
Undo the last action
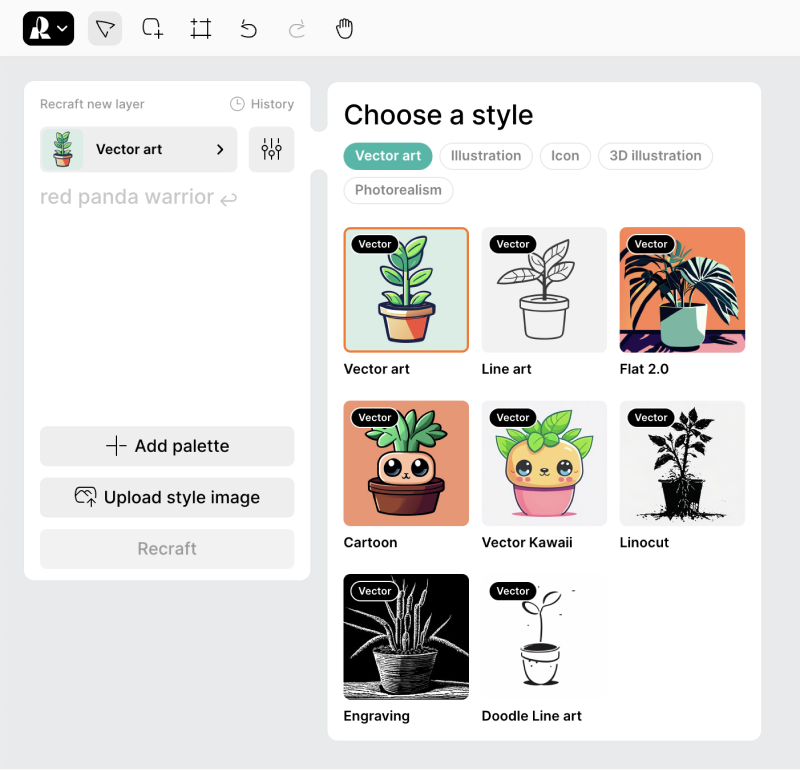(248, 29)
